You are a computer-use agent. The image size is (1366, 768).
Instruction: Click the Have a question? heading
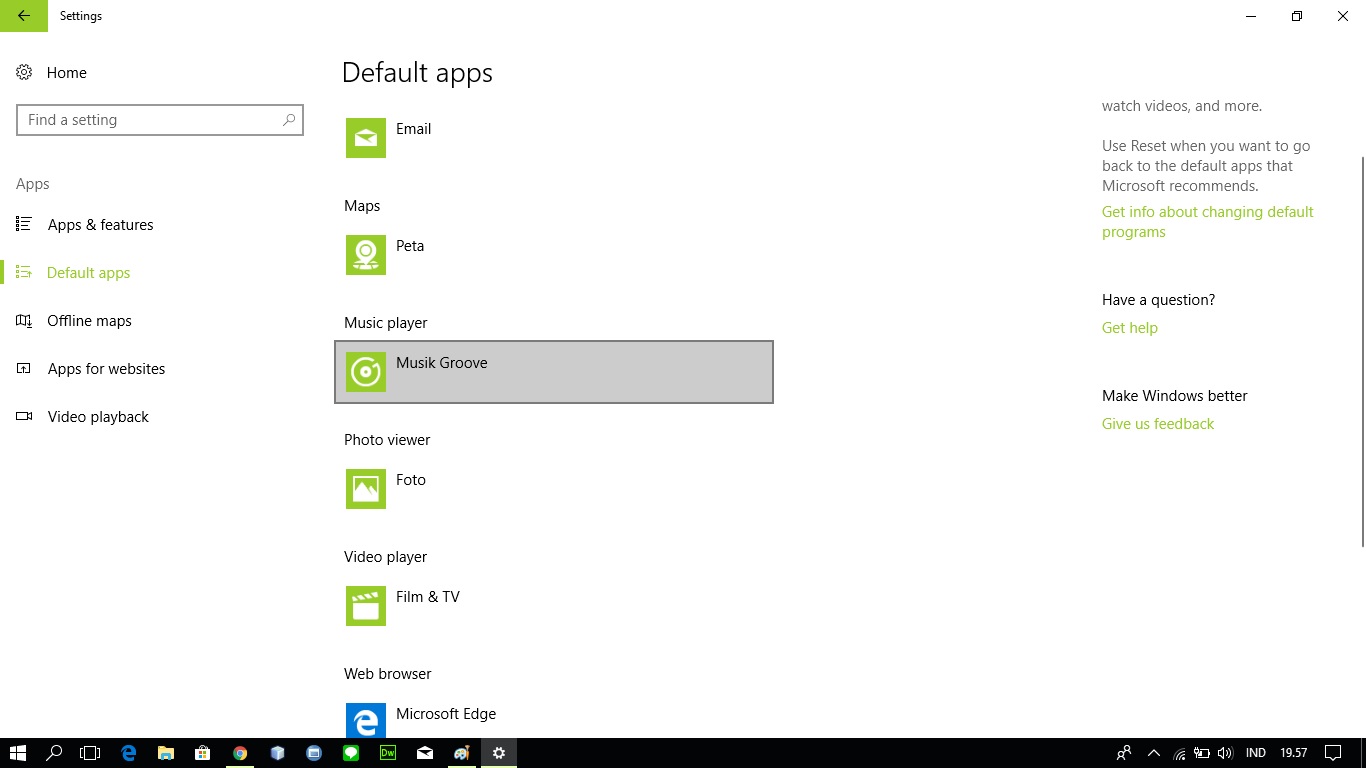1159,300
